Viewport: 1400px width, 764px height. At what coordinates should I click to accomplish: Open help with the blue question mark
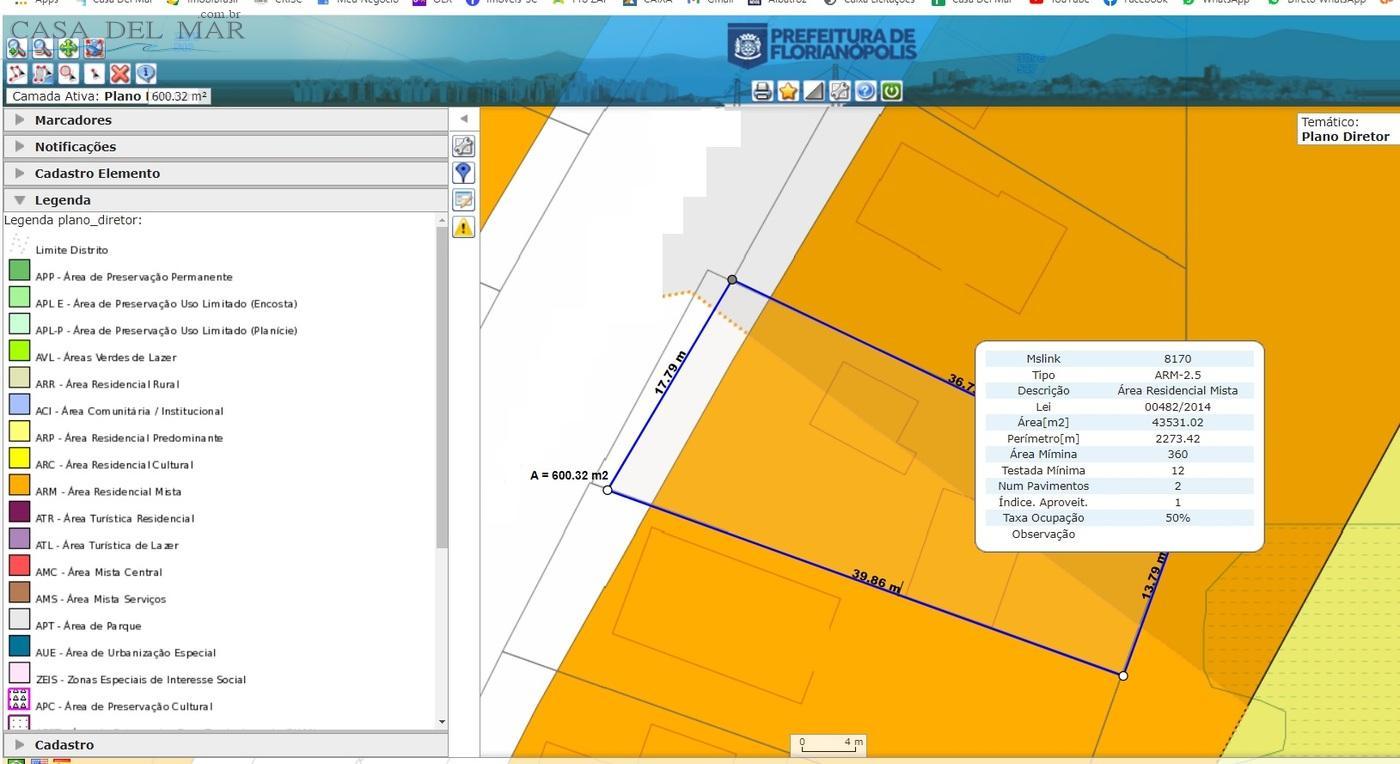866,91
